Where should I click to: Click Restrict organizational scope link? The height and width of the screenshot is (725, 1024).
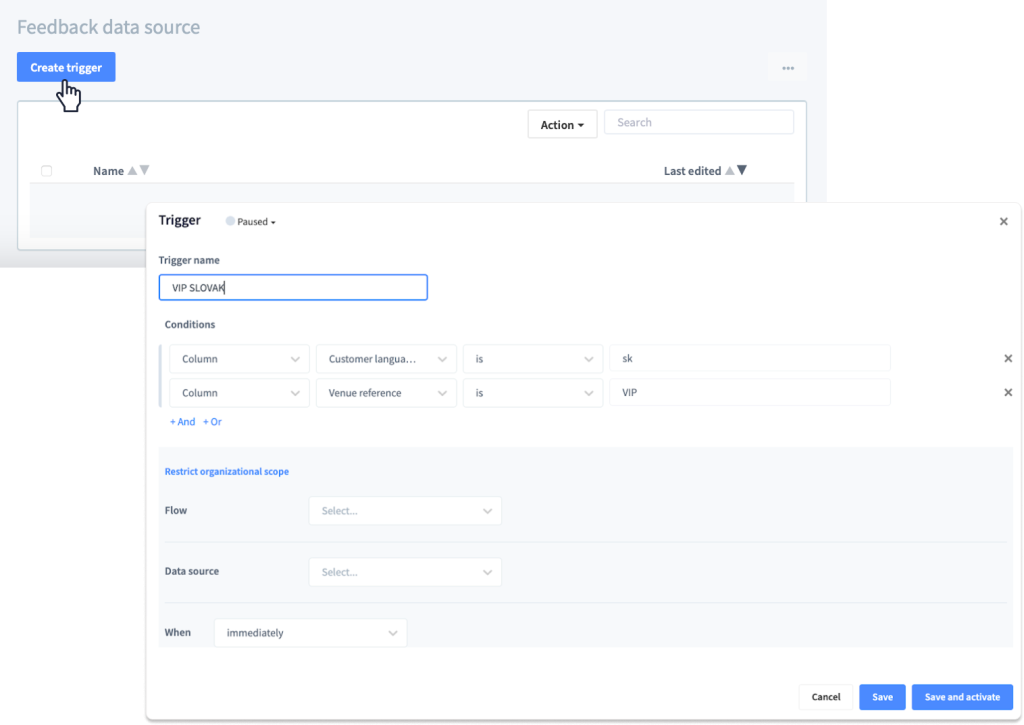[227, 472]
